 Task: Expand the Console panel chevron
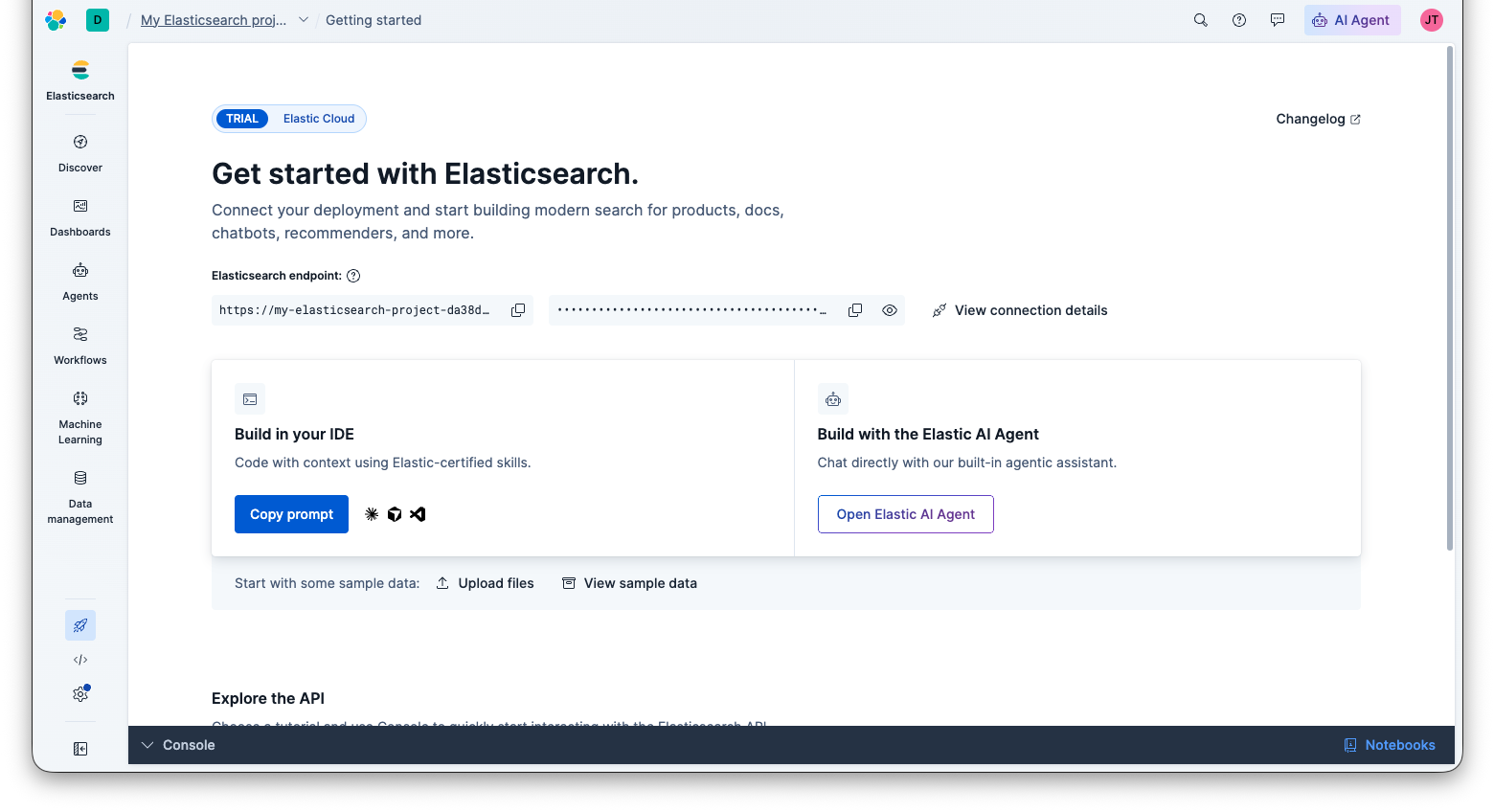coord(147,745)
